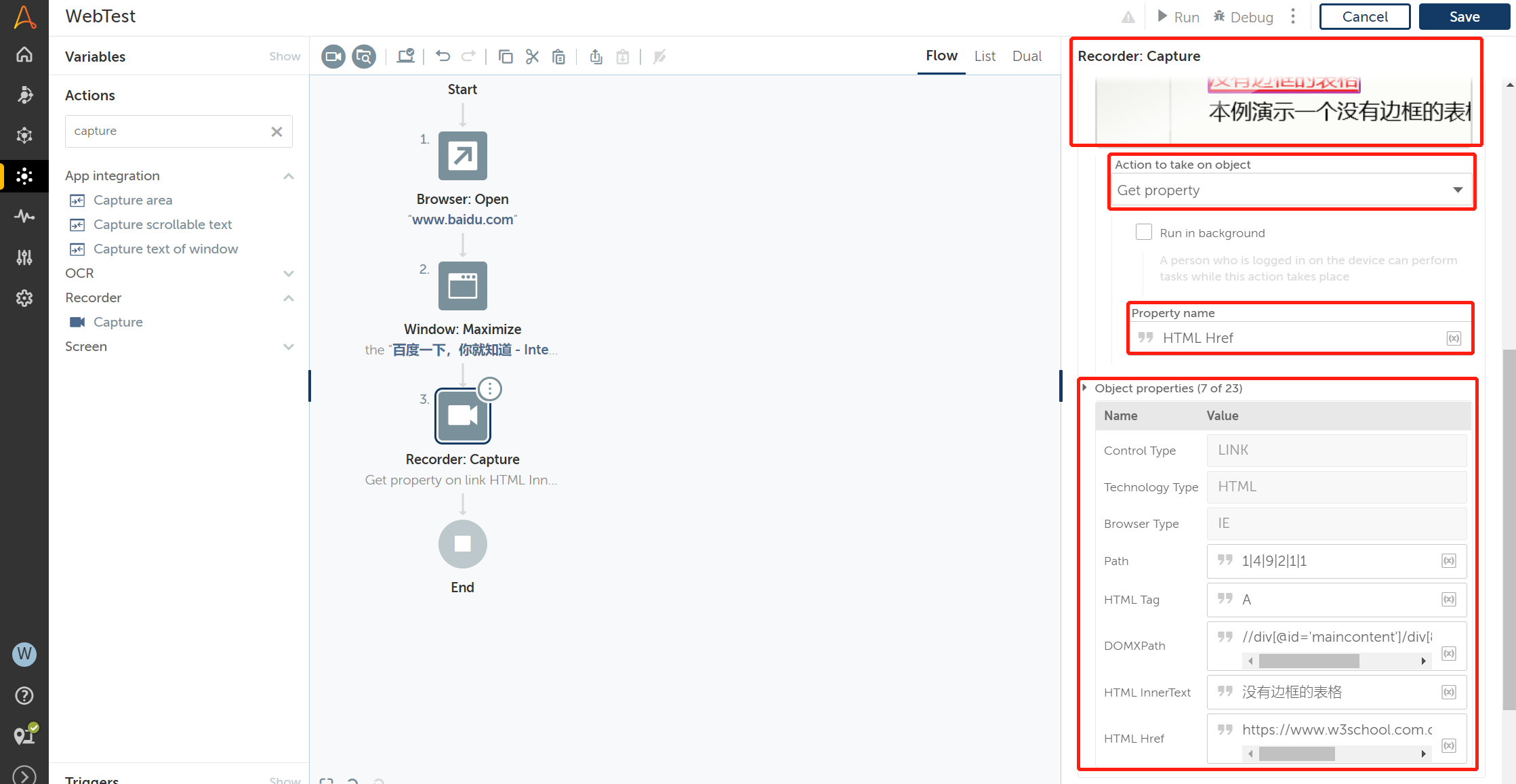Click the undo arrow in the toolbar

[443, 56]
